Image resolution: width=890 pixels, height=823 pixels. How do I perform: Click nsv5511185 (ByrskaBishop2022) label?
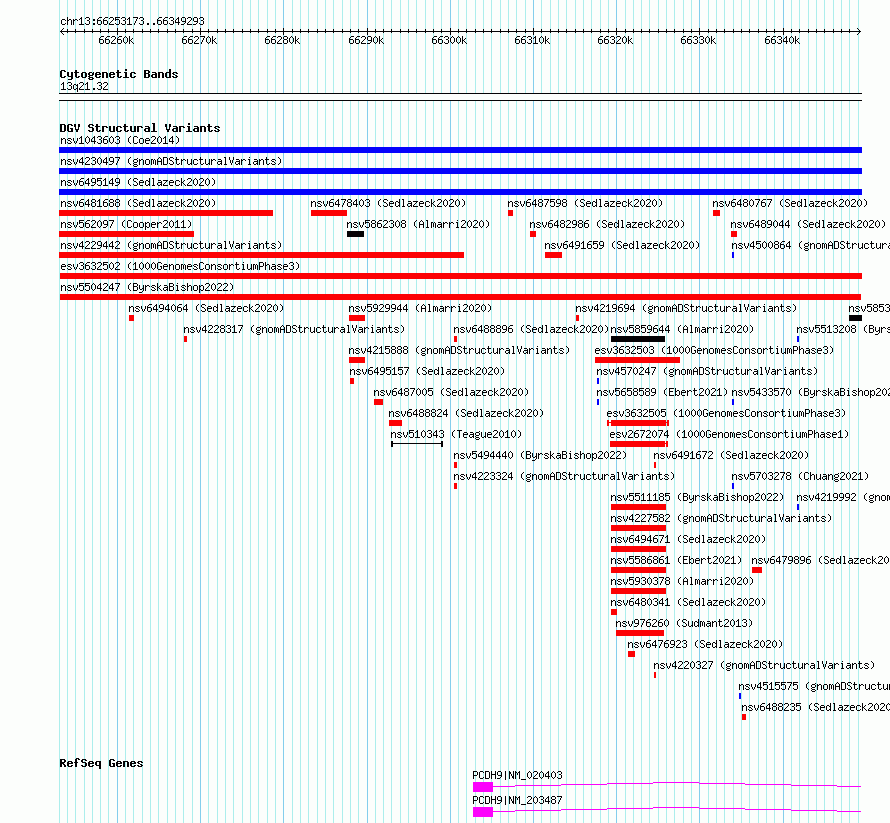(x=697, y=497)
